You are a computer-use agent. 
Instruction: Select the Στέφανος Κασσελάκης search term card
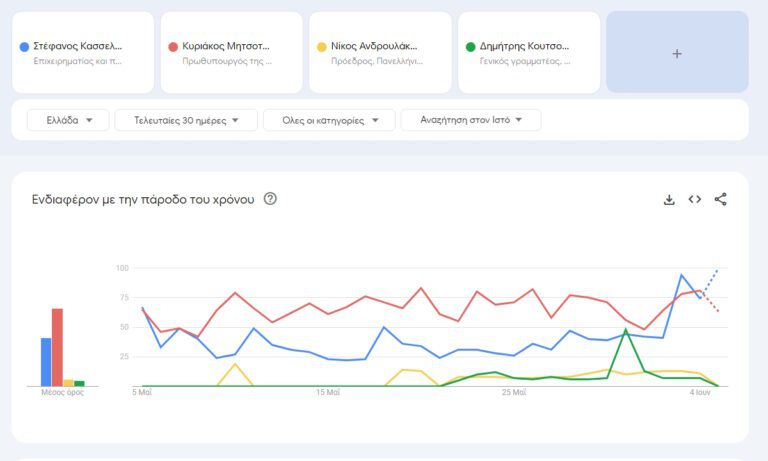tap(83, 53)
